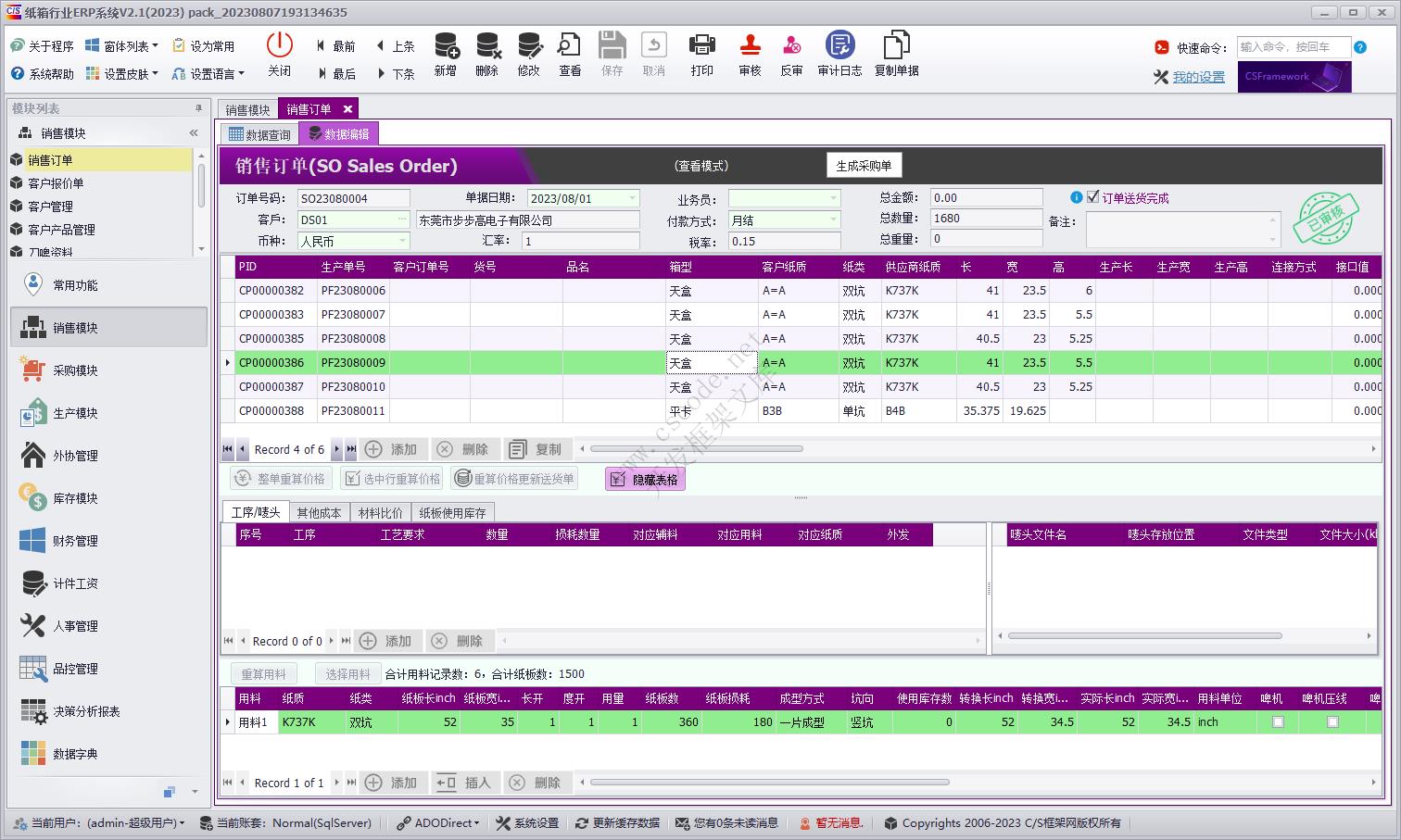Screen dimensions: 1401x840
Task: Click the 查看 (View) toolbar icon
Action: 569,45
